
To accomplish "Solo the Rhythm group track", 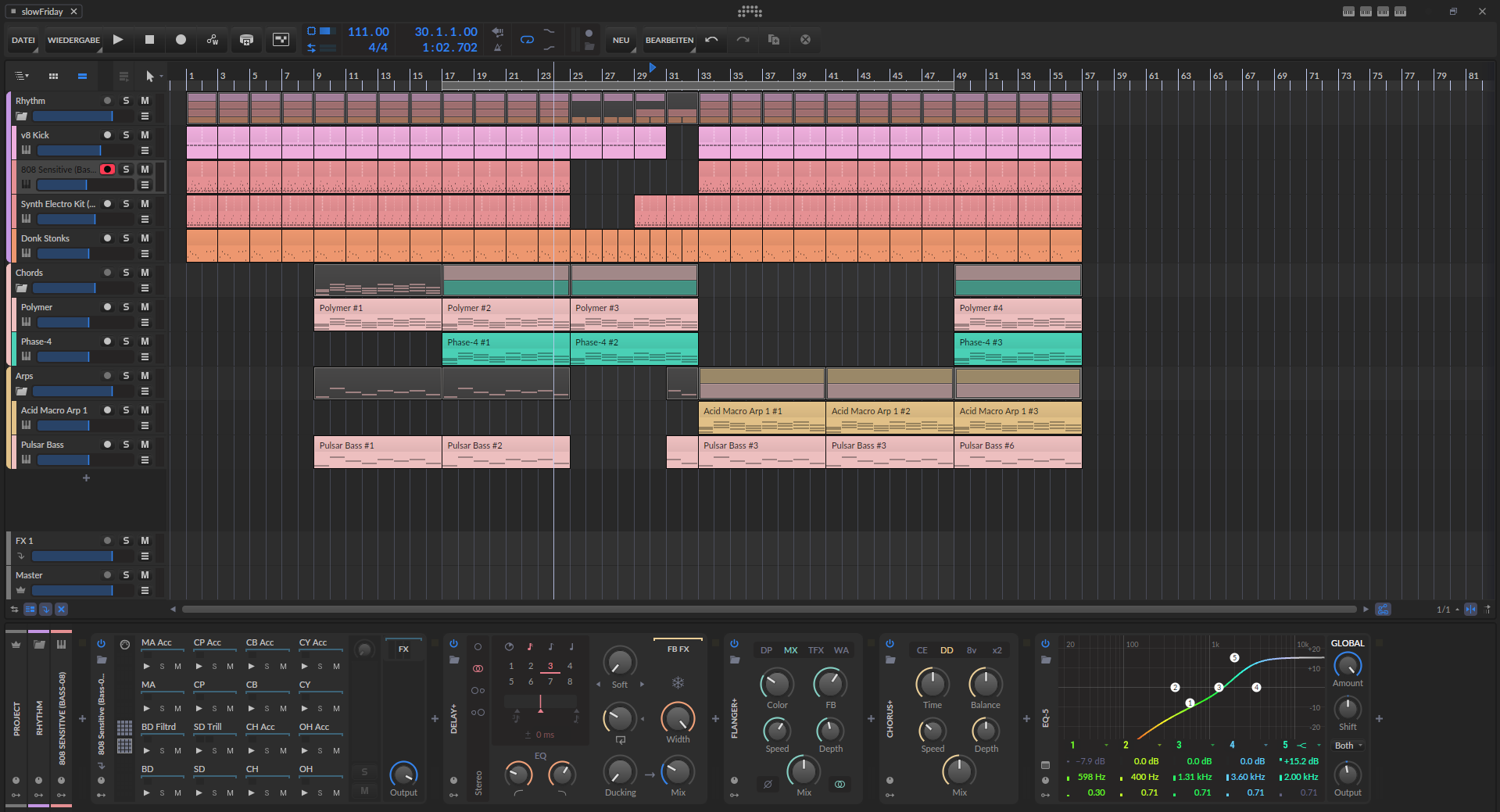I will tap(126, 101).
